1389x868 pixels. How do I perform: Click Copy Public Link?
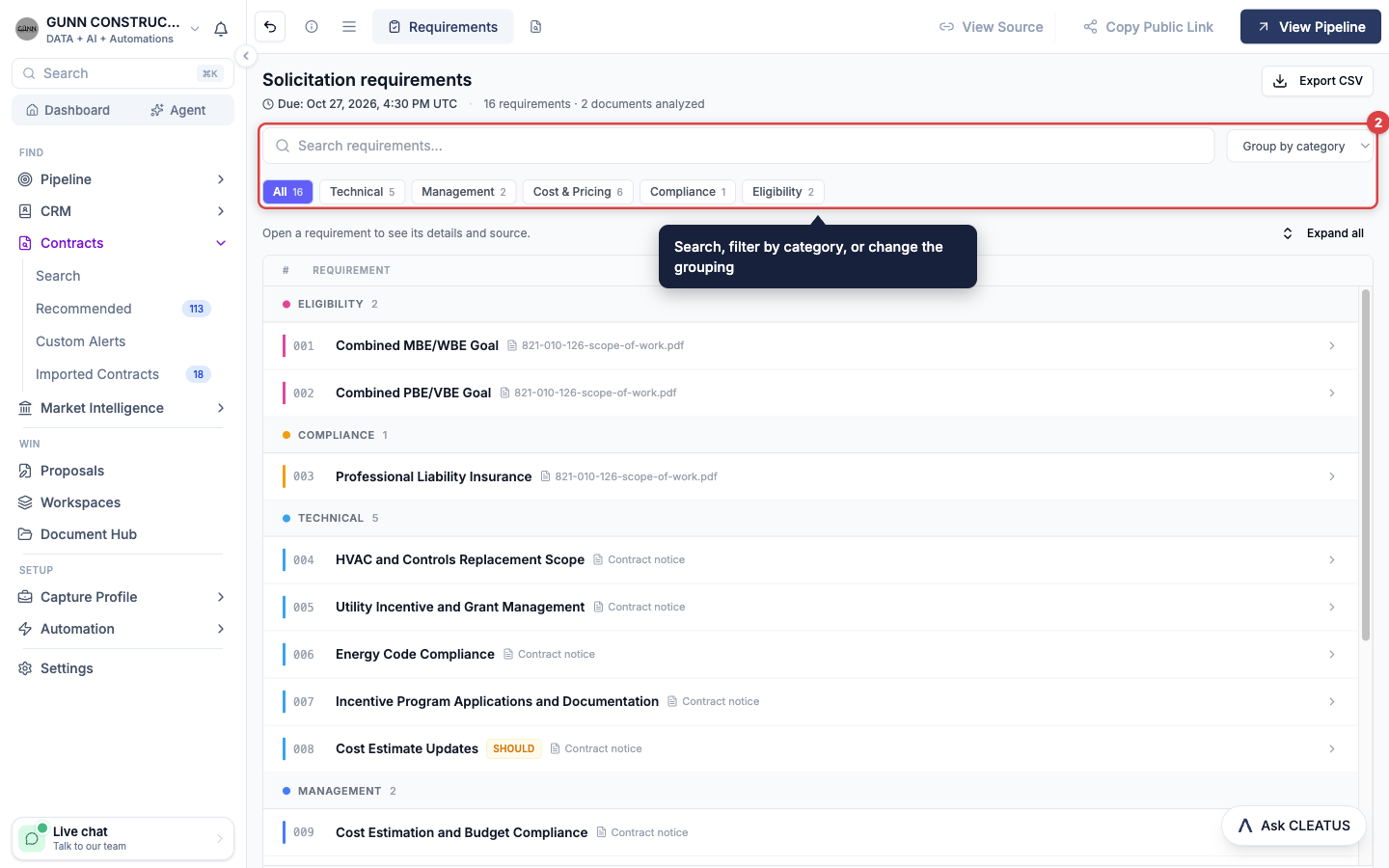pos(1148,27)
